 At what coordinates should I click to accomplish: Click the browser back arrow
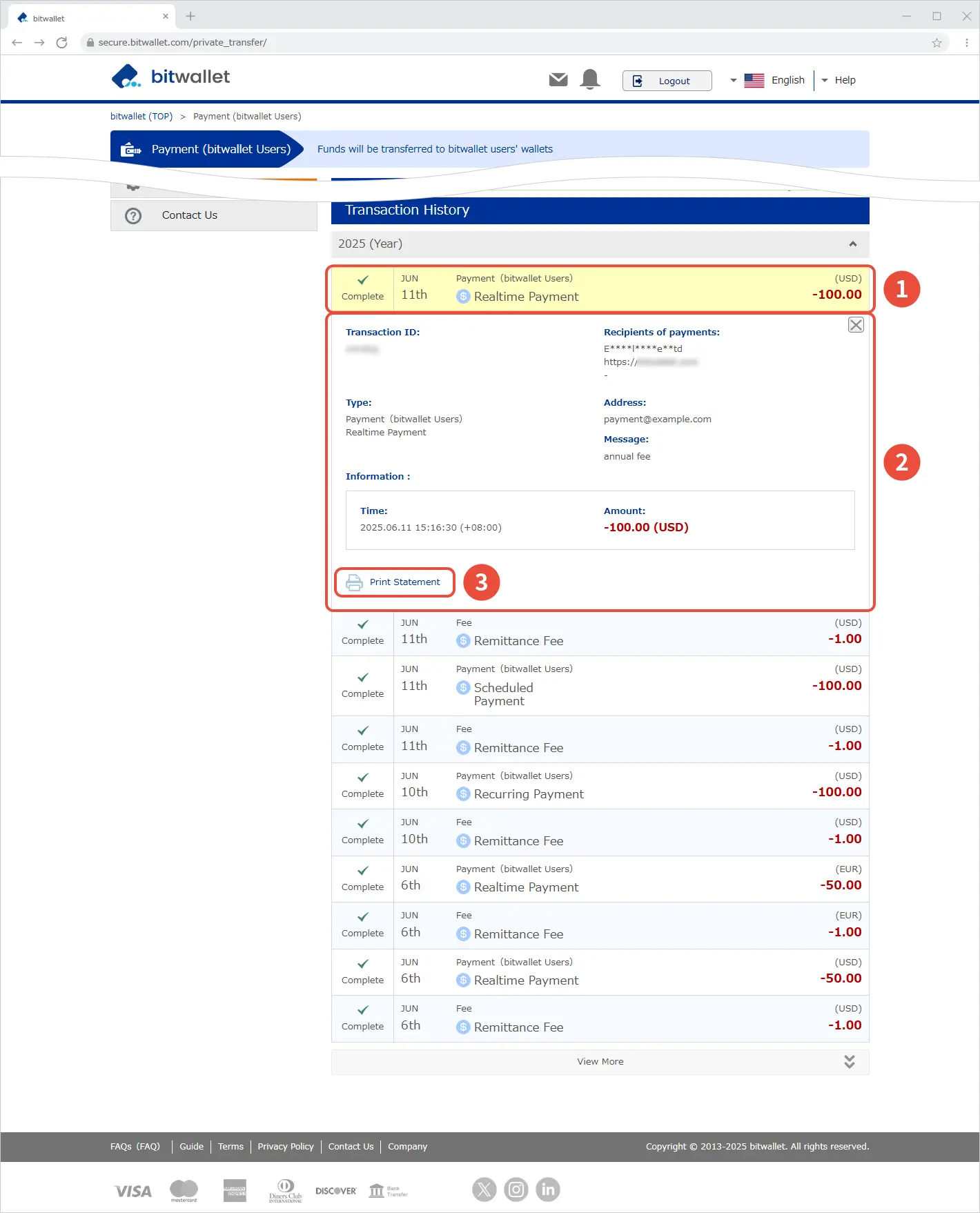[17, 43]
